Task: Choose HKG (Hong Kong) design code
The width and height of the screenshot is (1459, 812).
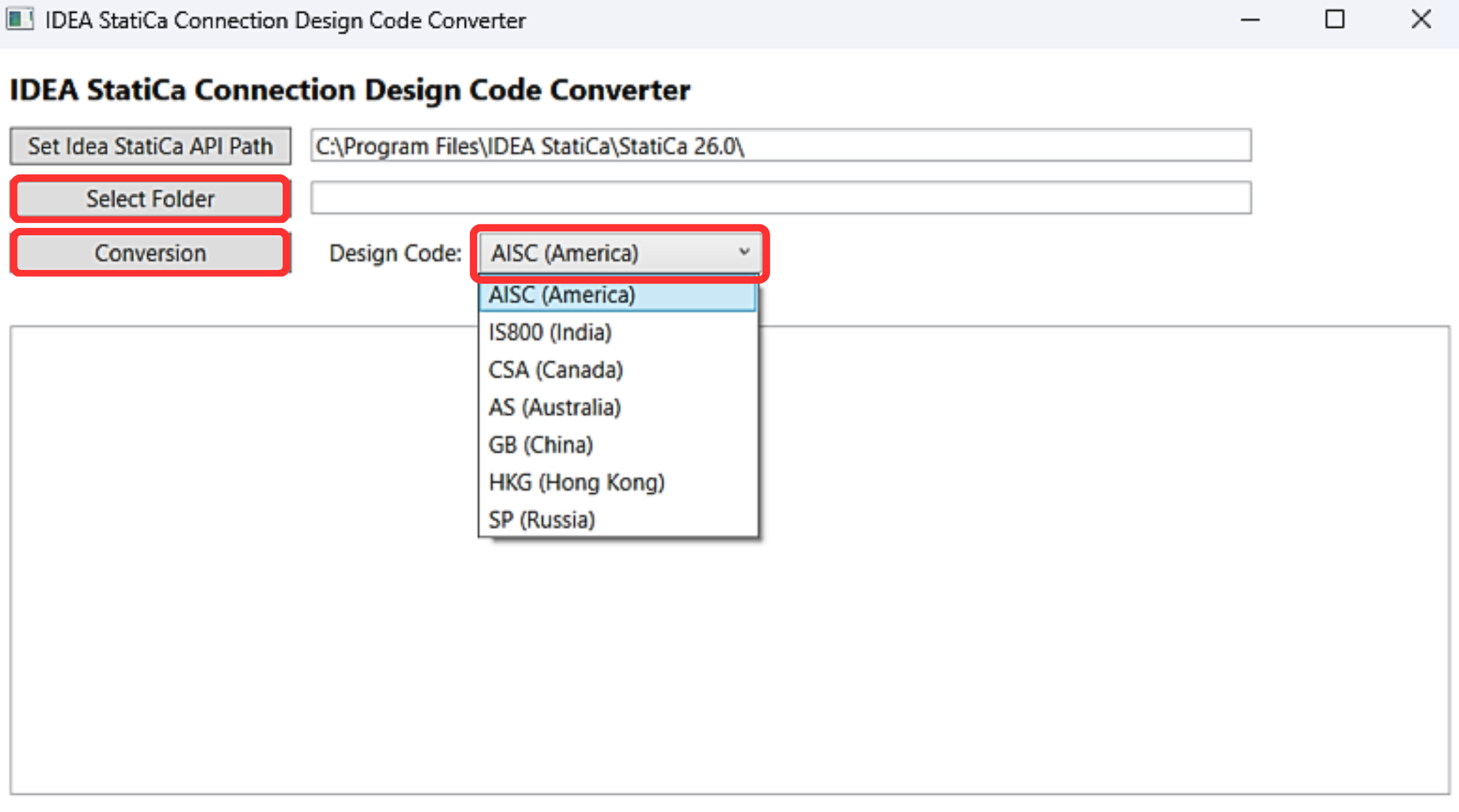Action: click(x=618, y=482)
